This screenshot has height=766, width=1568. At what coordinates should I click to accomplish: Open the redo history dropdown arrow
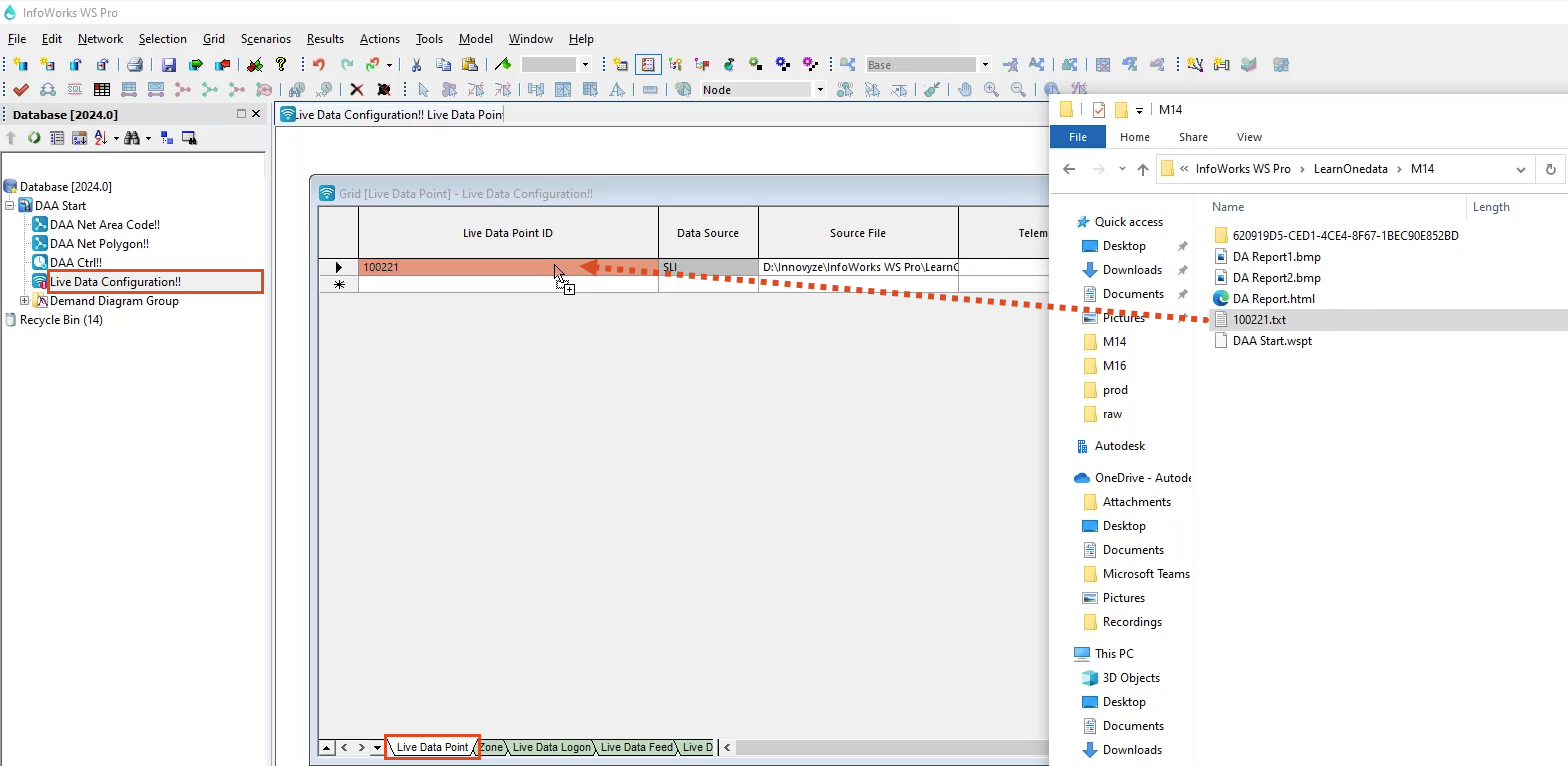[x=389, y=65]
